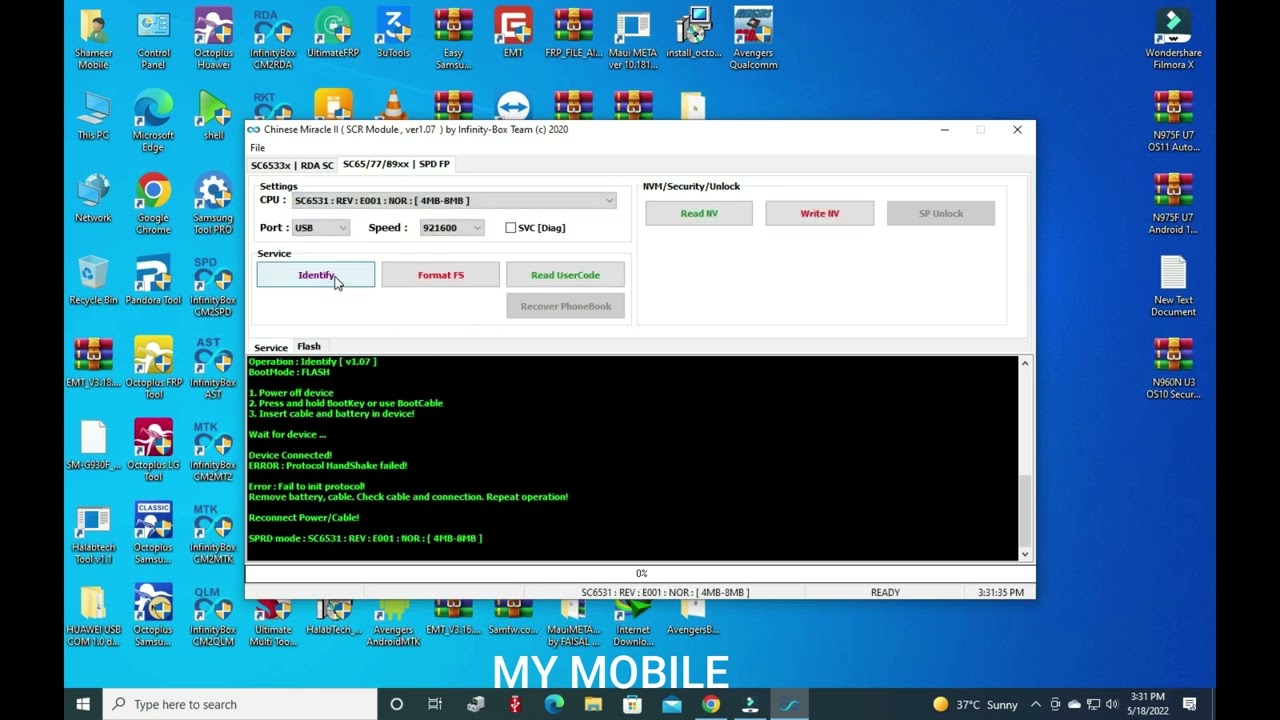Viewport: 1280px width, 720px height.
Task: Click the log scrollbar down arrow
Action: click(x=1025, y=554)
